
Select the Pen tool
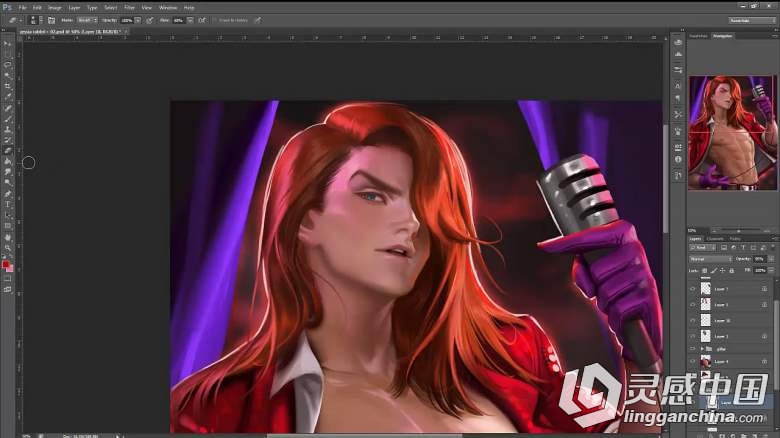point(7,194)
